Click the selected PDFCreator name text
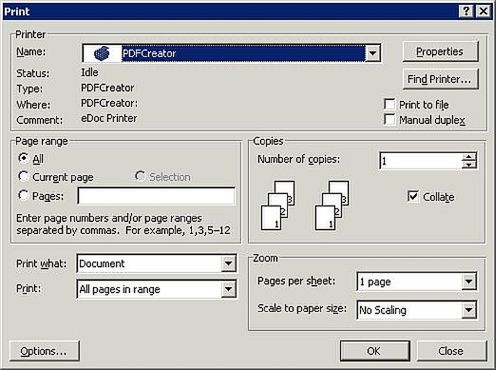The image size is (496, 370). pyautogui.click(x=149, y=53)
